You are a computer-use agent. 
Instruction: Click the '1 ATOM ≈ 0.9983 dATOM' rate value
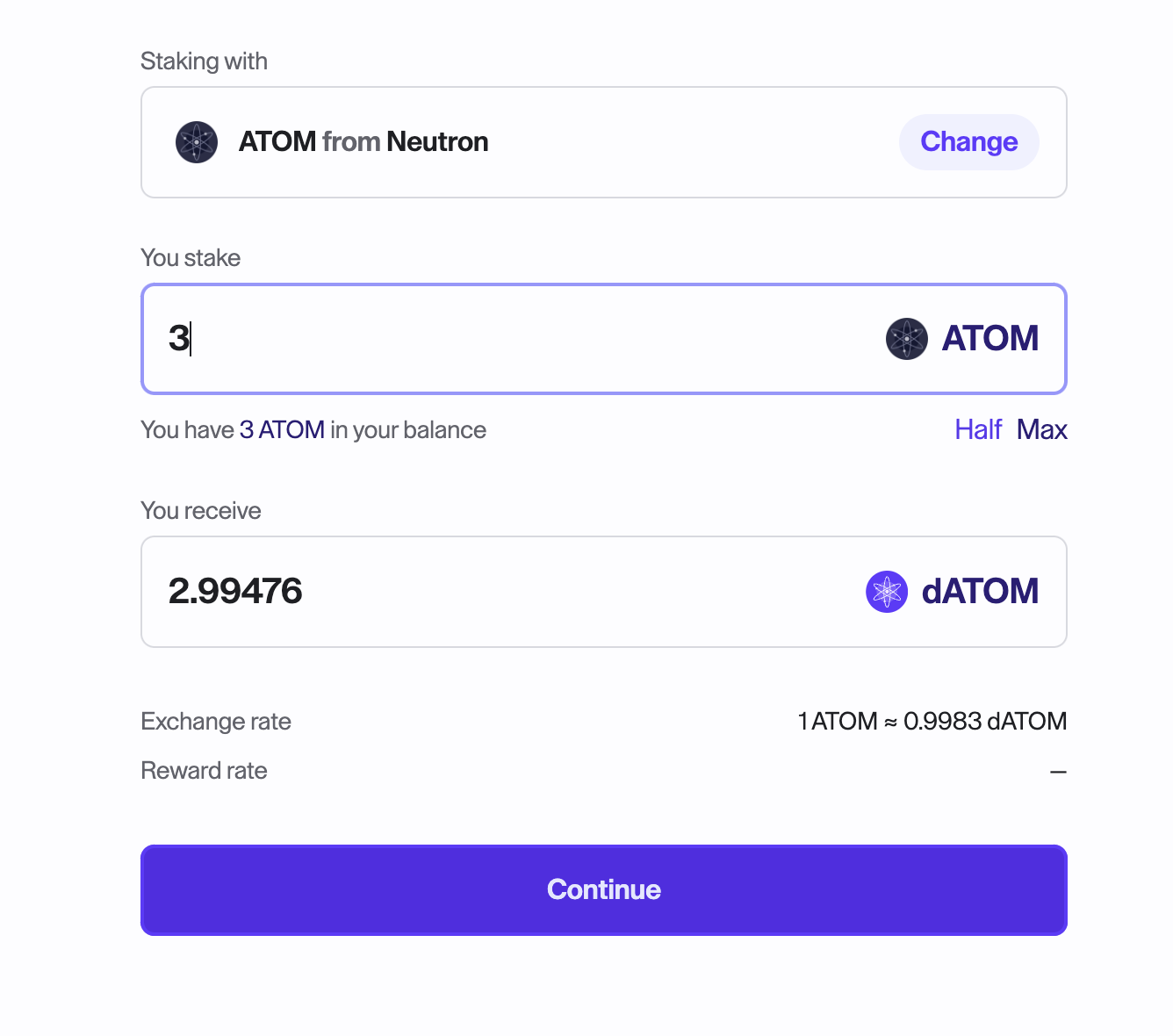[x=932, y=722]
